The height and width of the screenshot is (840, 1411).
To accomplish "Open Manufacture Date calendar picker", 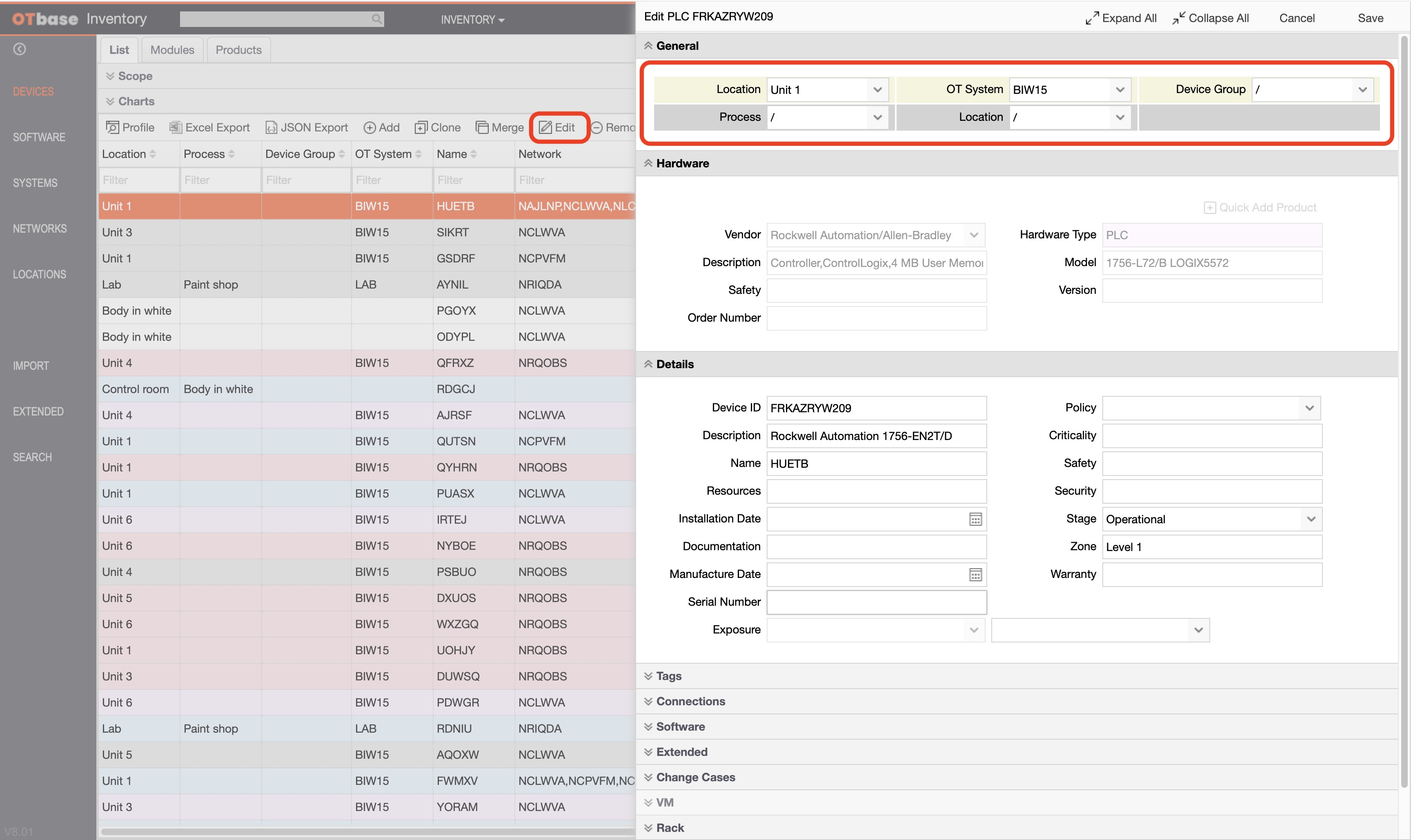I will pos(975,575).
